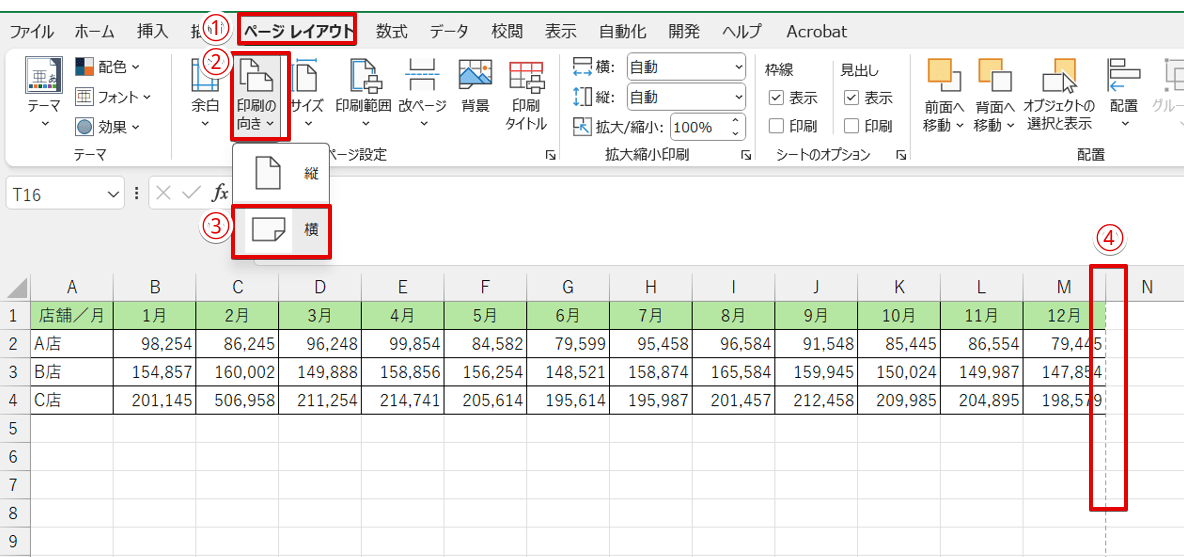Toggle 枠線 表示 (gridlines view) checkbox
Viewport: 1184px width, 557px height.
pyautogui.click(x=775, y=97)
